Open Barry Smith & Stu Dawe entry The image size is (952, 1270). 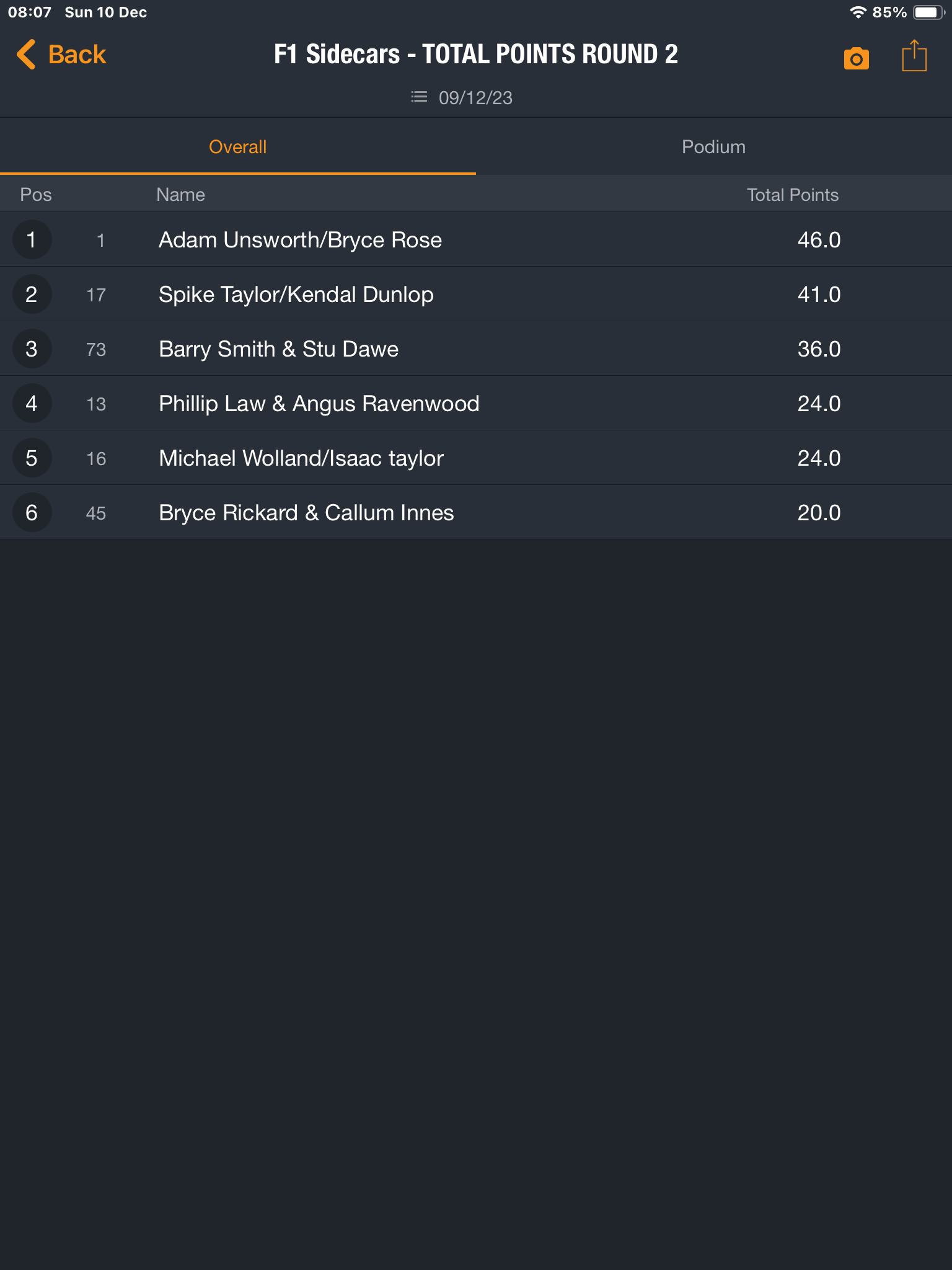pyautogui.click(x=476, y=349)
